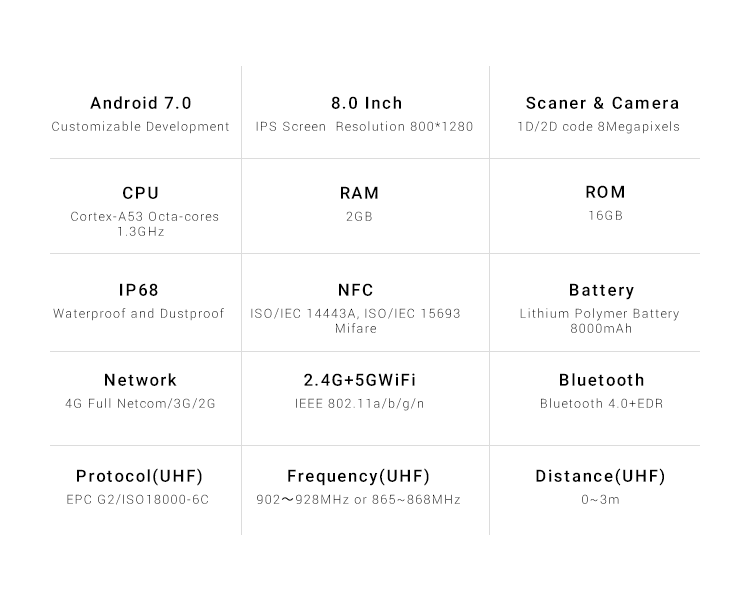Click the NFC spec title
This screenshot has width=750, height=600.
coord(355,290)
